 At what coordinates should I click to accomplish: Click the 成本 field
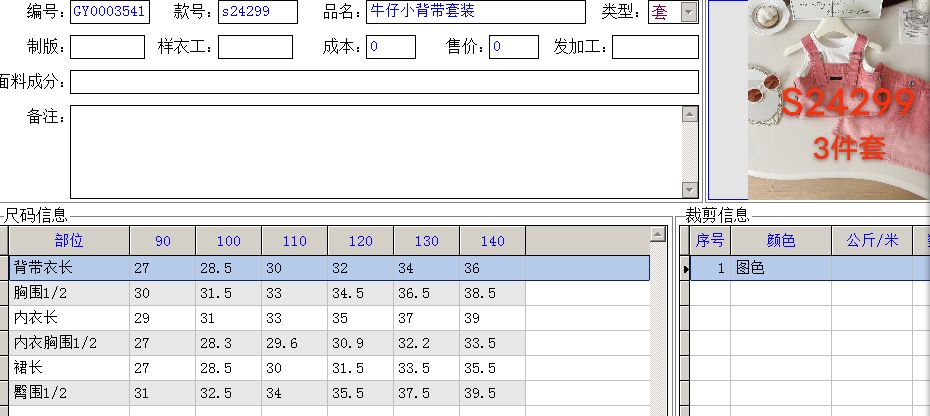pos(391,47)
